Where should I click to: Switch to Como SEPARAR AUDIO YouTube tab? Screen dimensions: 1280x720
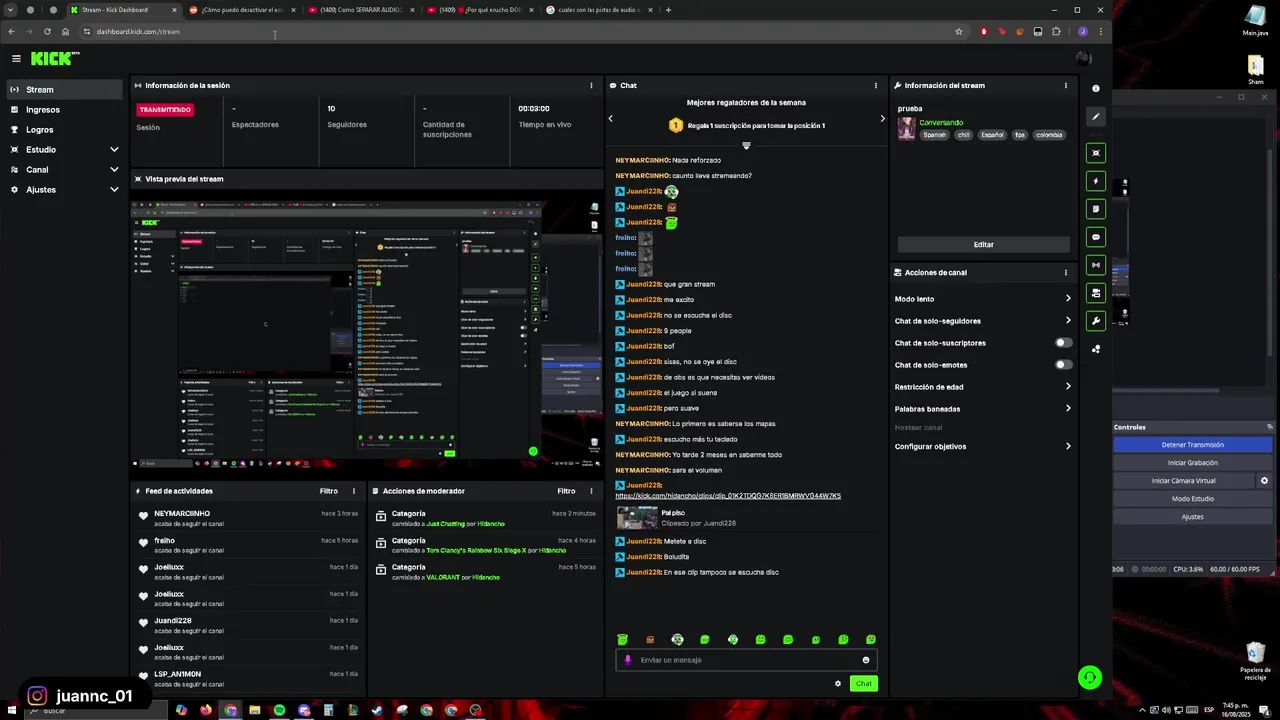click(361, 10)
